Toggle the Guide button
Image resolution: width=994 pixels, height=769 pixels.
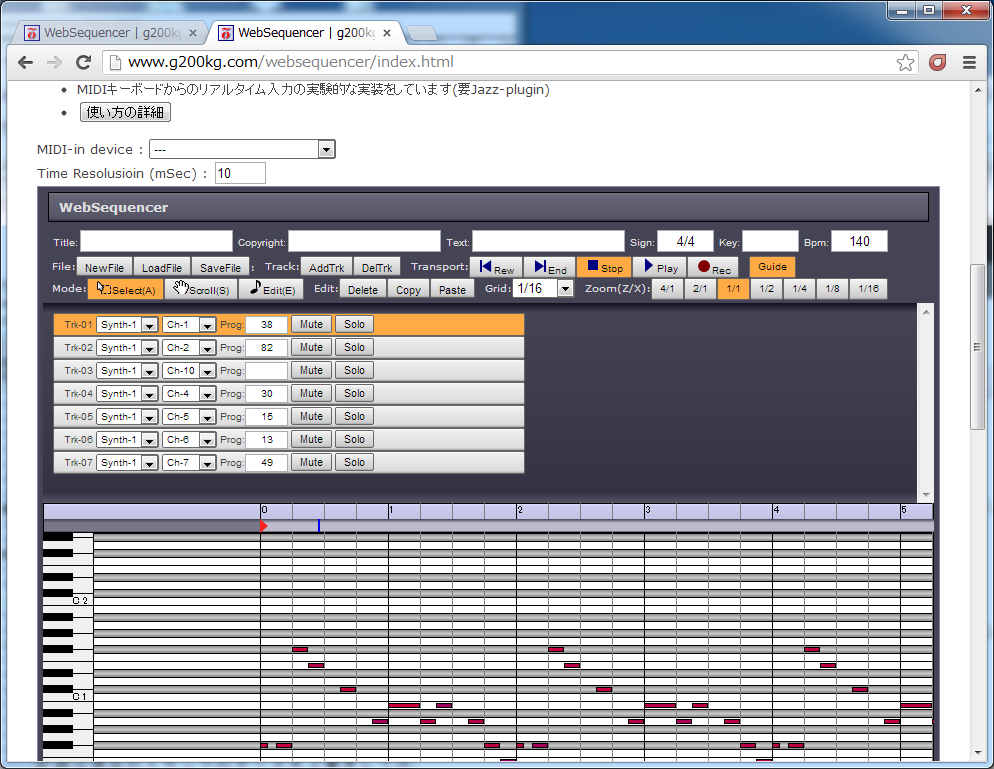point(772,267)
